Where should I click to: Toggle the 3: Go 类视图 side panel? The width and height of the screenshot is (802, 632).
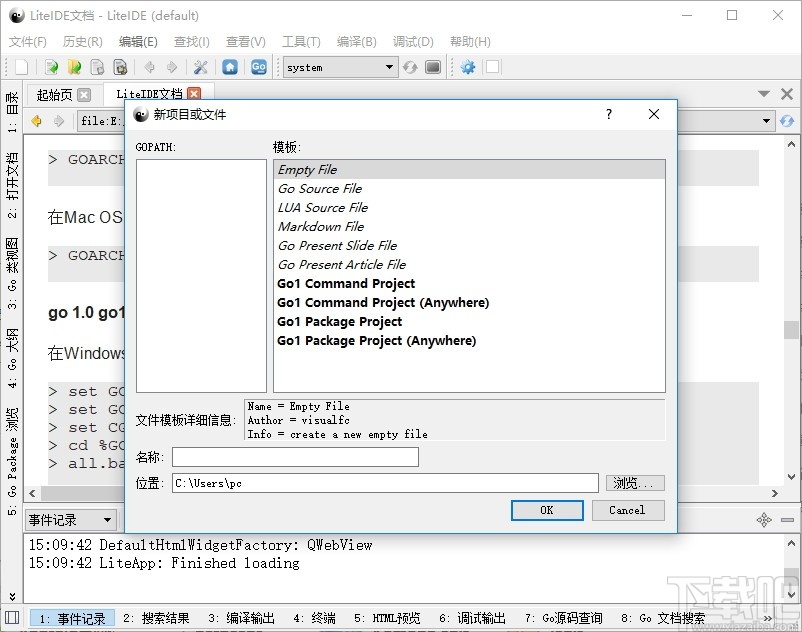[12, 273]
